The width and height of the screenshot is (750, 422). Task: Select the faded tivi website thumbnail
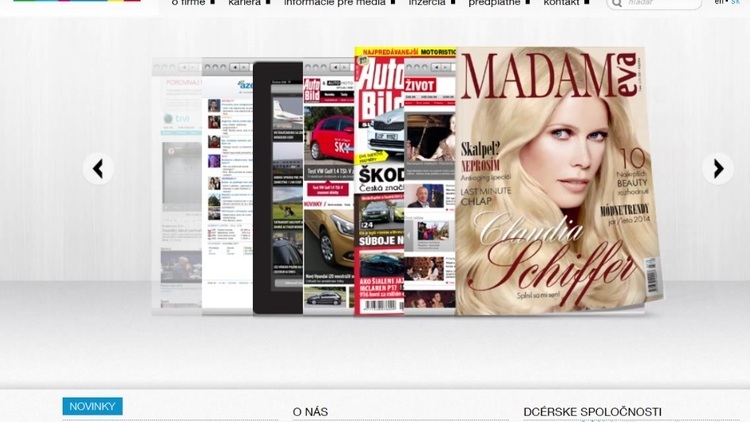click(177, 187)
